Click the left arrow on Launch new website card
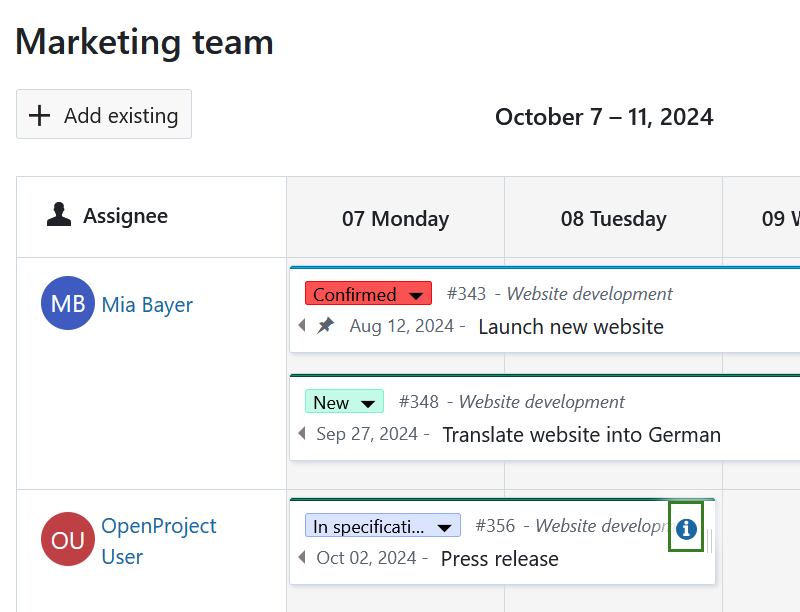 tap(303, 327)
